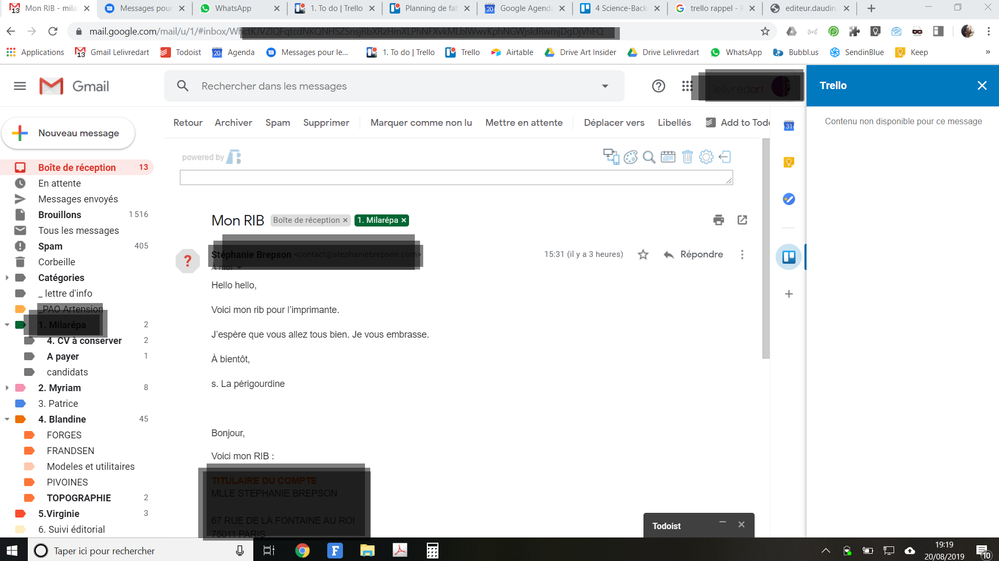The height and width of the screenshot is (561, 999).
Task: Click the trash icon in the plugin toolbar
Action: tap(687, 157)
